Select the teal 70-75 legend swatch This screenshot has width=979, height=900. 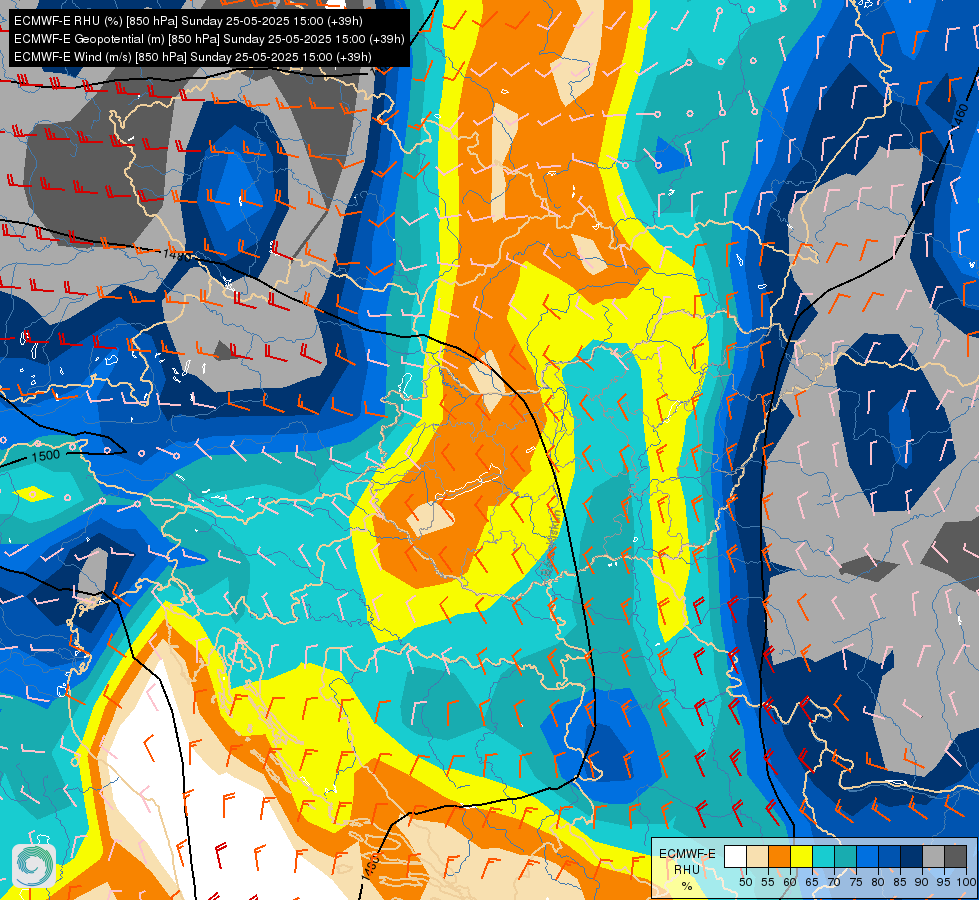click(x=845, y=857)
